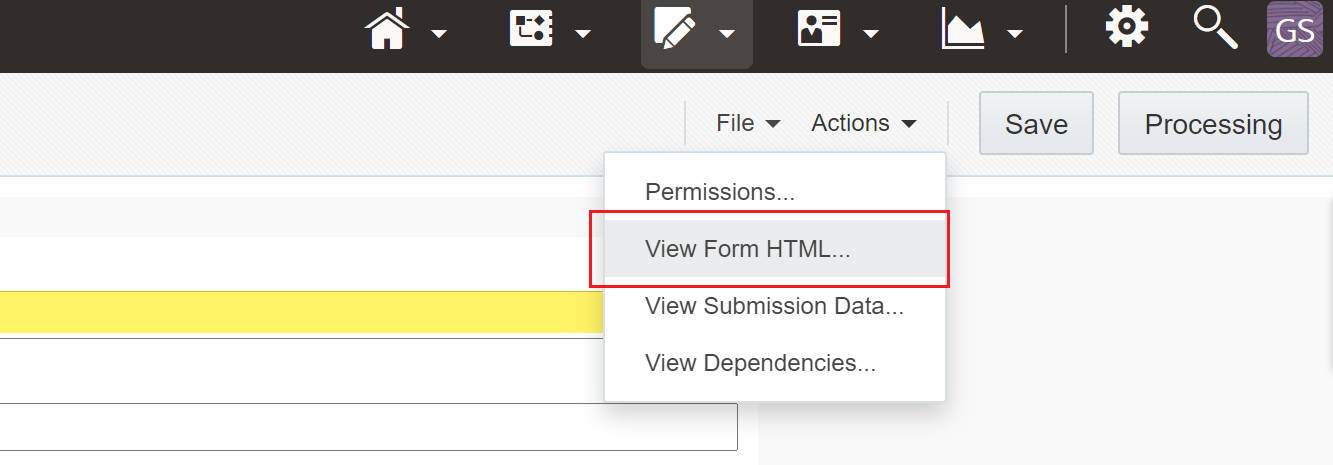Open the File menu
Image resolution: width=1333 pixels, height=465 pixels.
748,123
